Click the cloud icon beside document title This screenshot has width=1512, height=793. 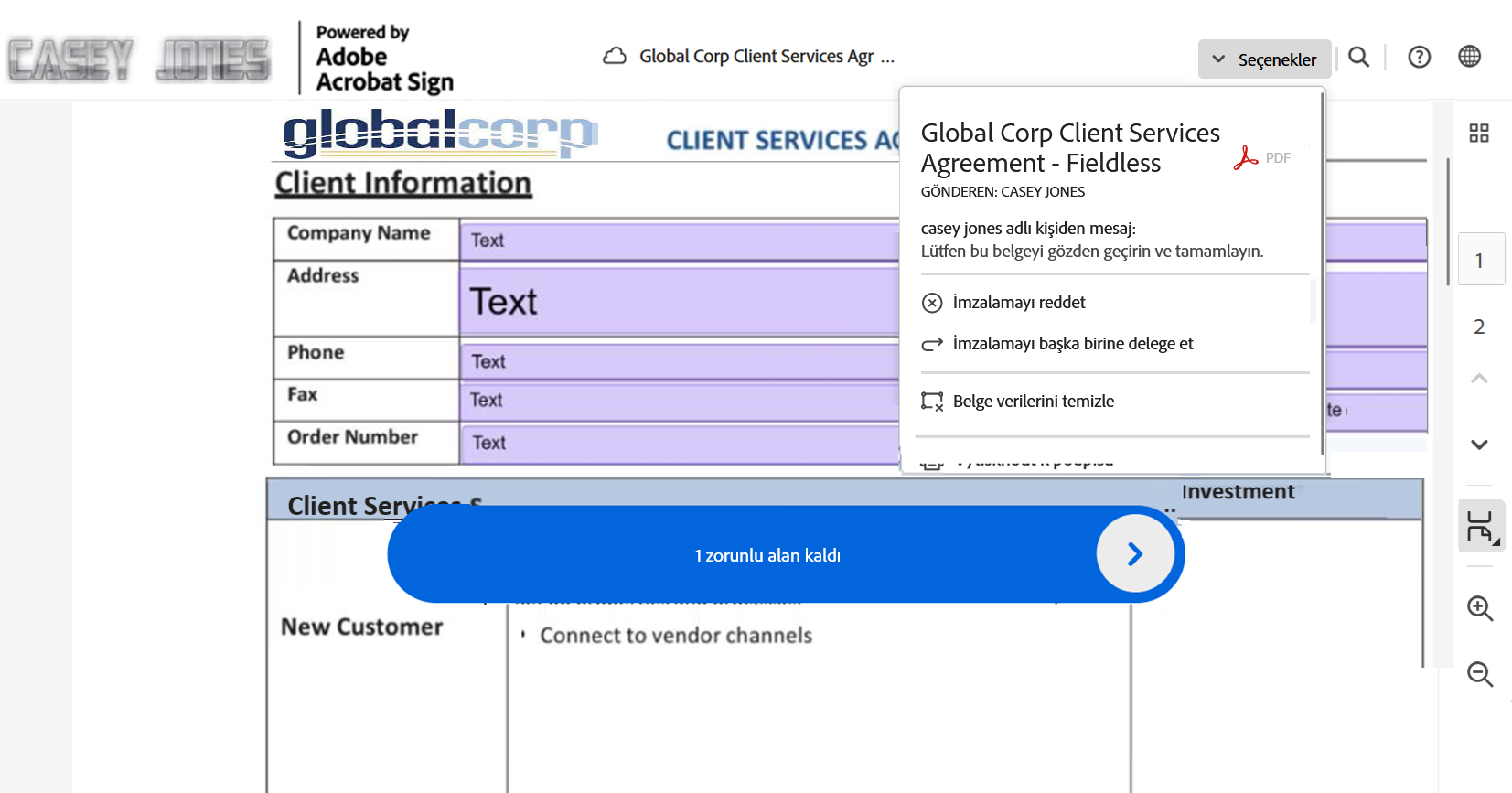[x=615, y=57]
